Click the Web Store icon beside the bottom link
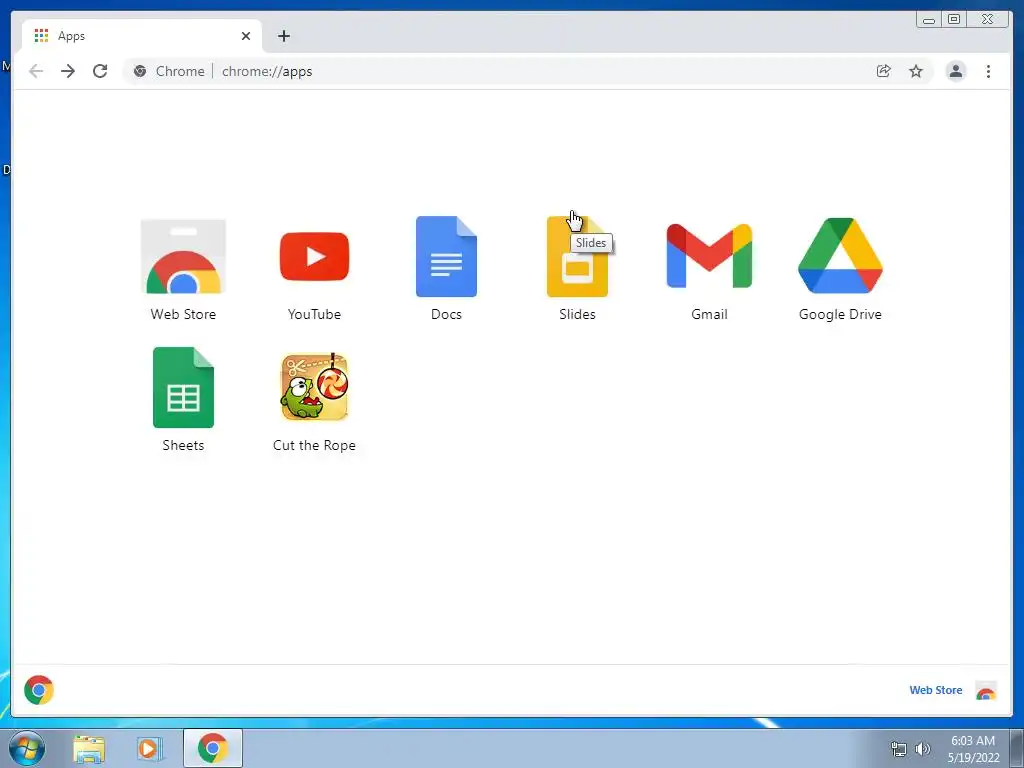This screenshot has width=1024, height=768. pos(986,690)
